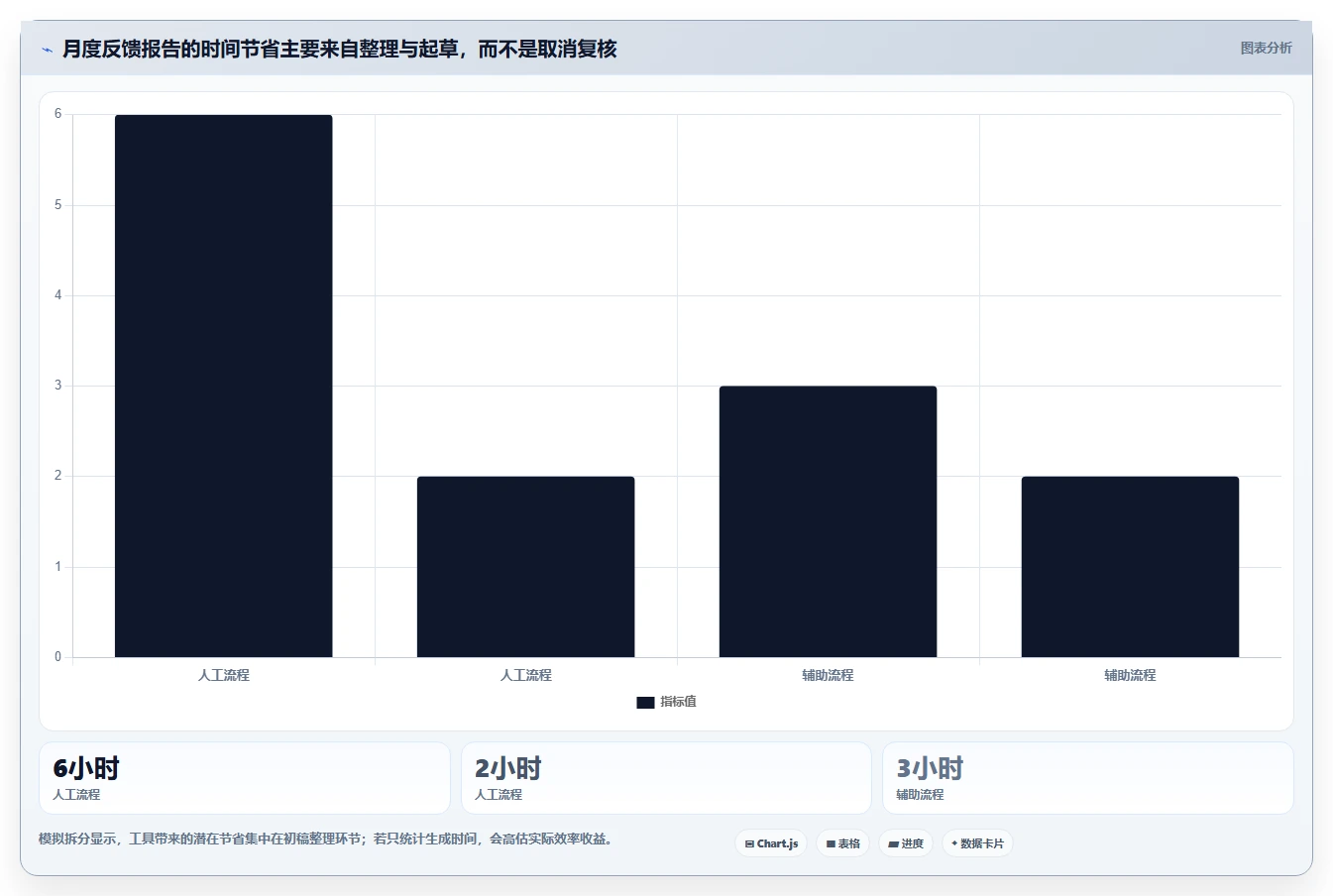This screenshot has height=896, width=1333.
Task: Click the Chart.js chip
Action: coord(771,843)
